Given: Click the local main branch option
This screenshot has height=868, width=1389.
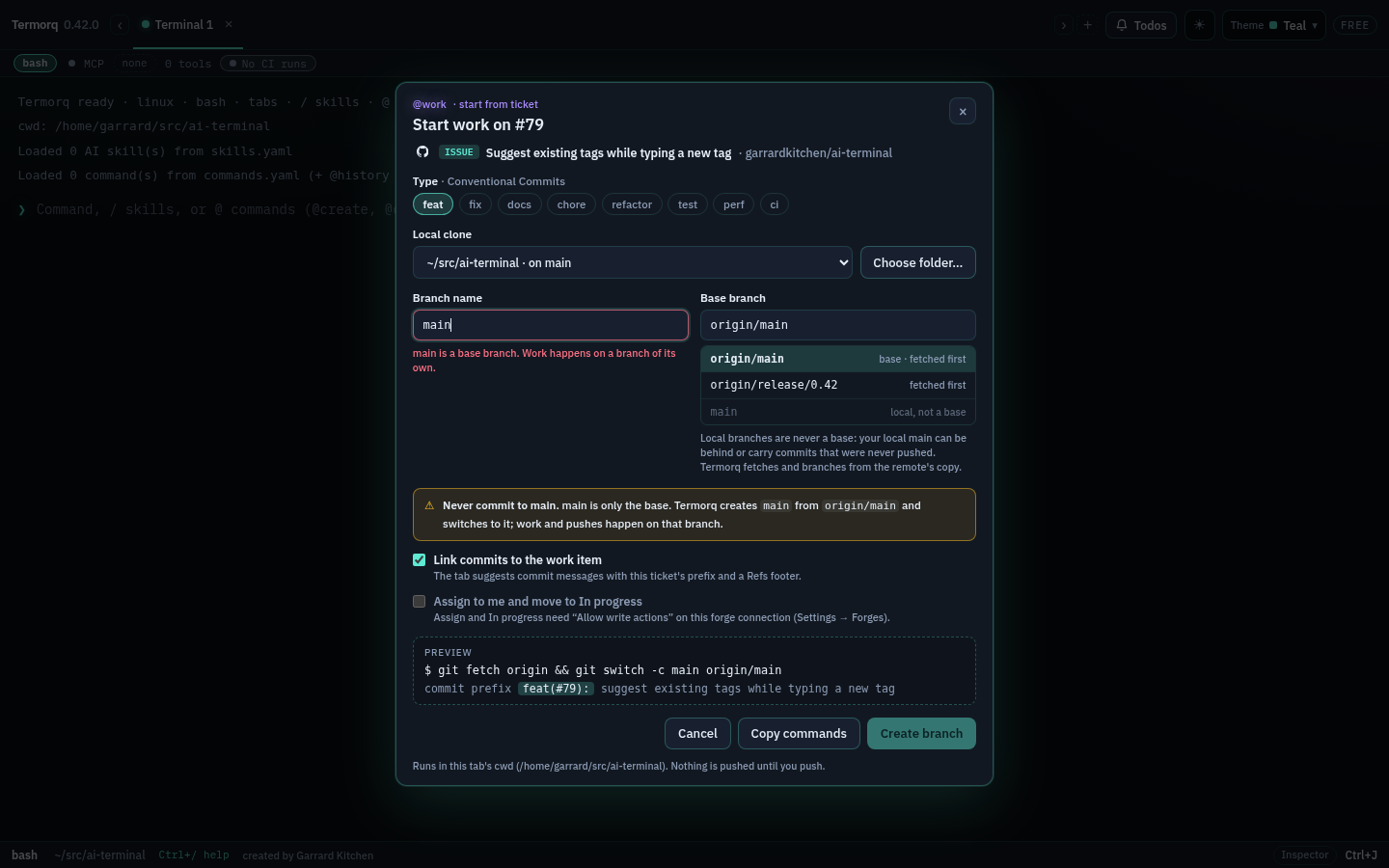Looking at the screenshot, I should click(x=838, y=412).
